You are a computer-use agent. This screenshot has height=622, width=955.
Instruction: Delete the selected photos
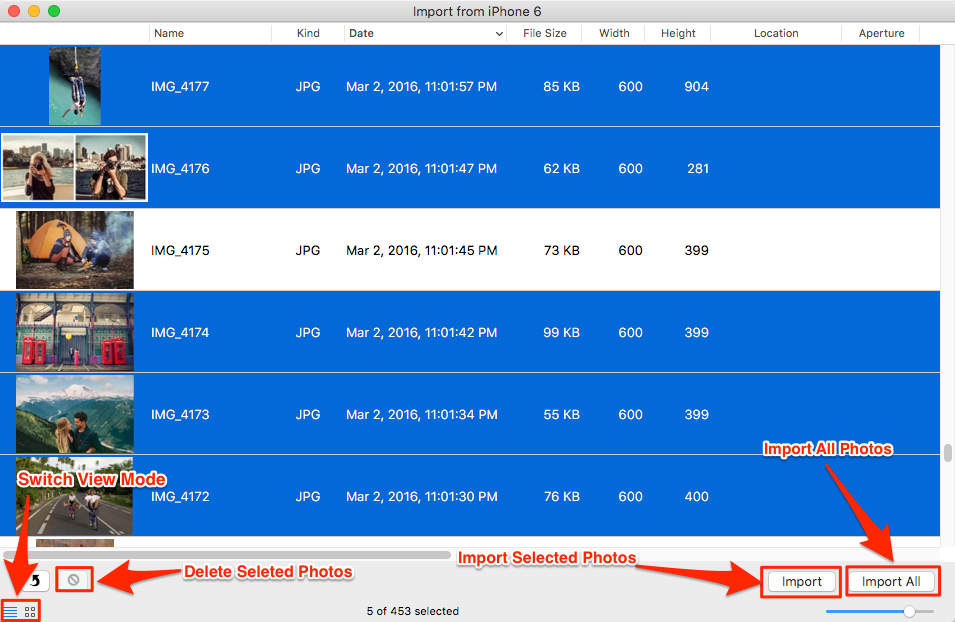point(73,580)
